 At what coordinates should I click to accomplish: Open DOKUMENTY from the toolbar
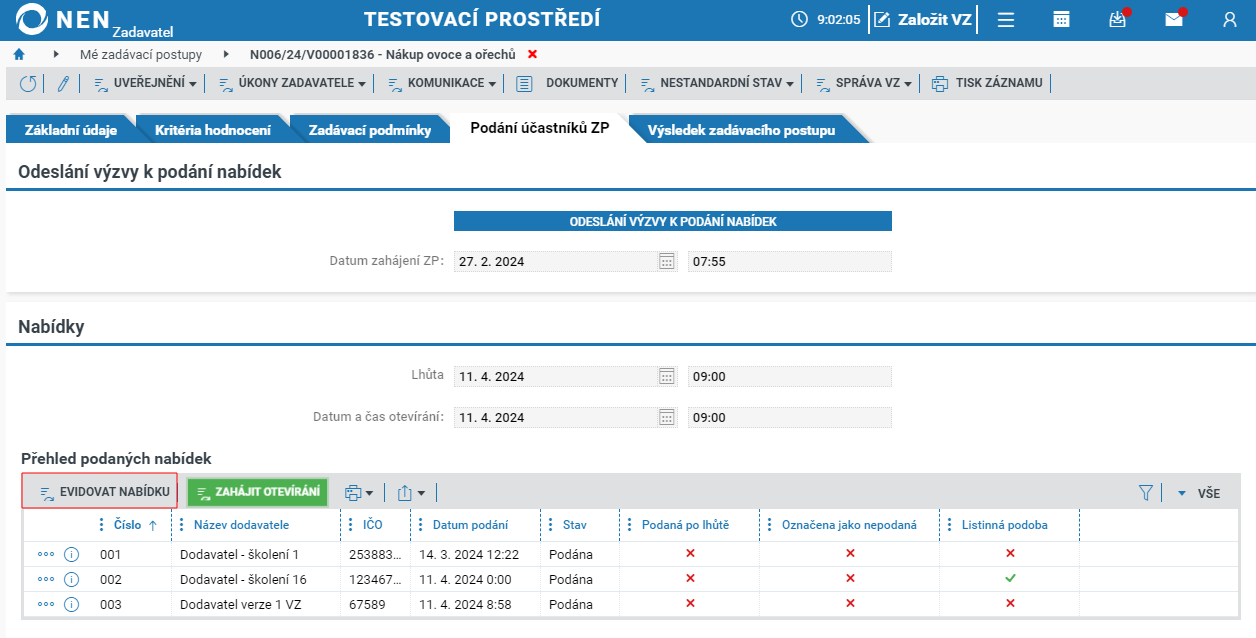[568, 84]
